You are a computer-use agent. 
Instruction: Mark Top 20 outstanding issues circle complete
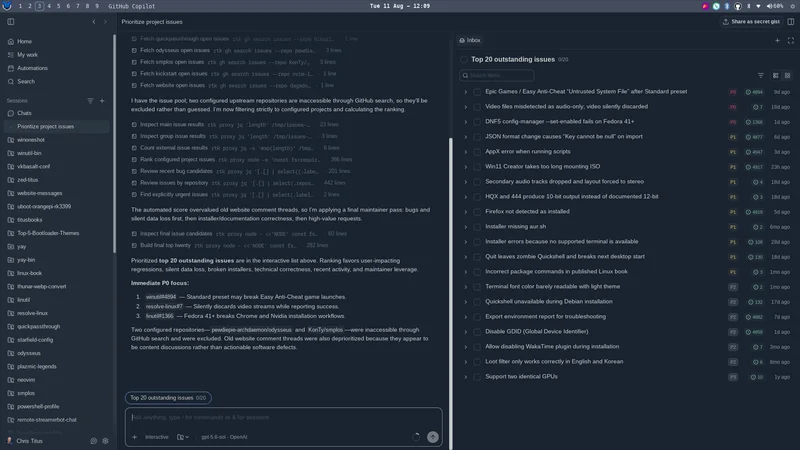point(464,60)
